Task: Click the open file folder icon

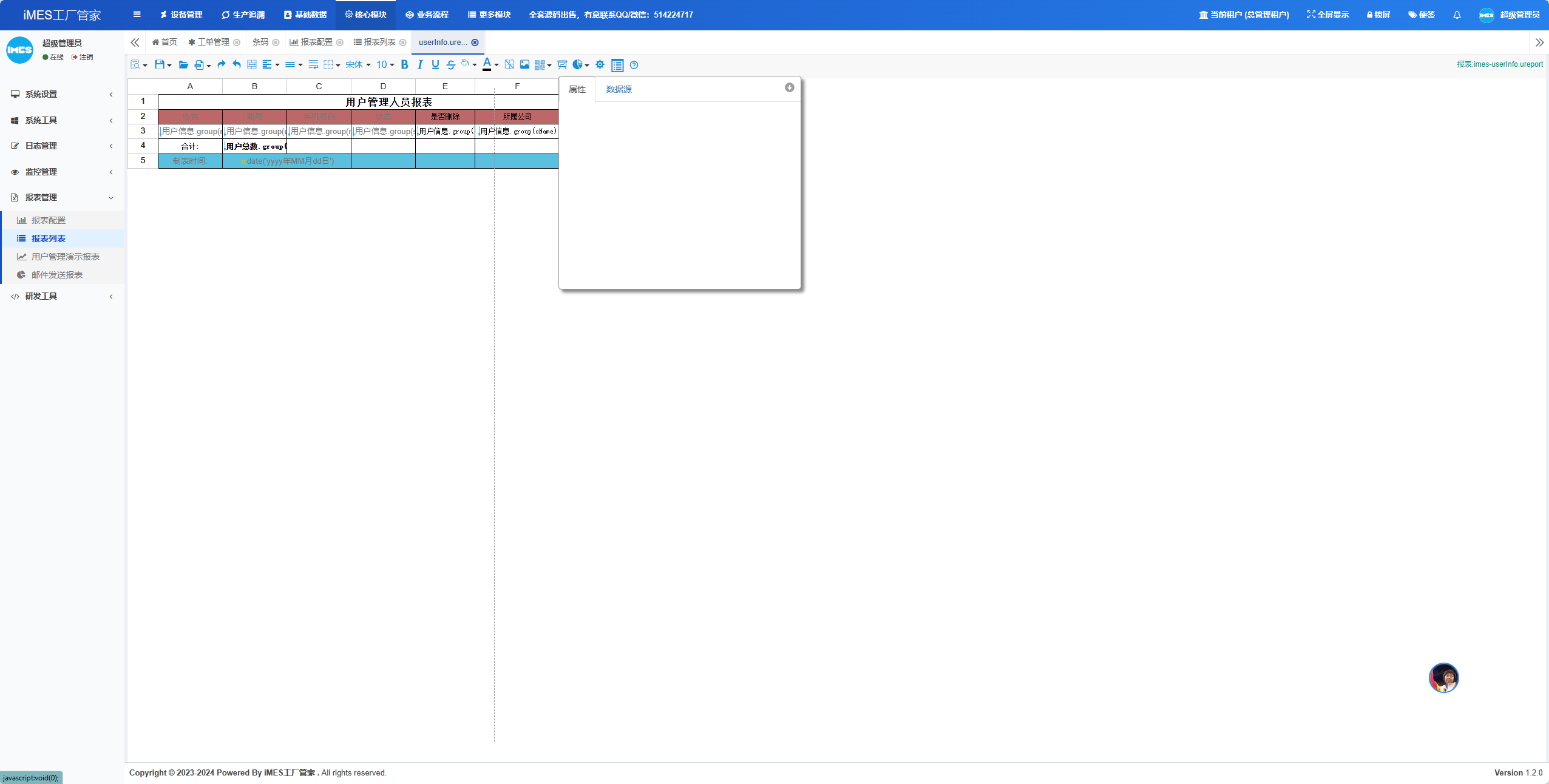Action: tap(183, 64)
